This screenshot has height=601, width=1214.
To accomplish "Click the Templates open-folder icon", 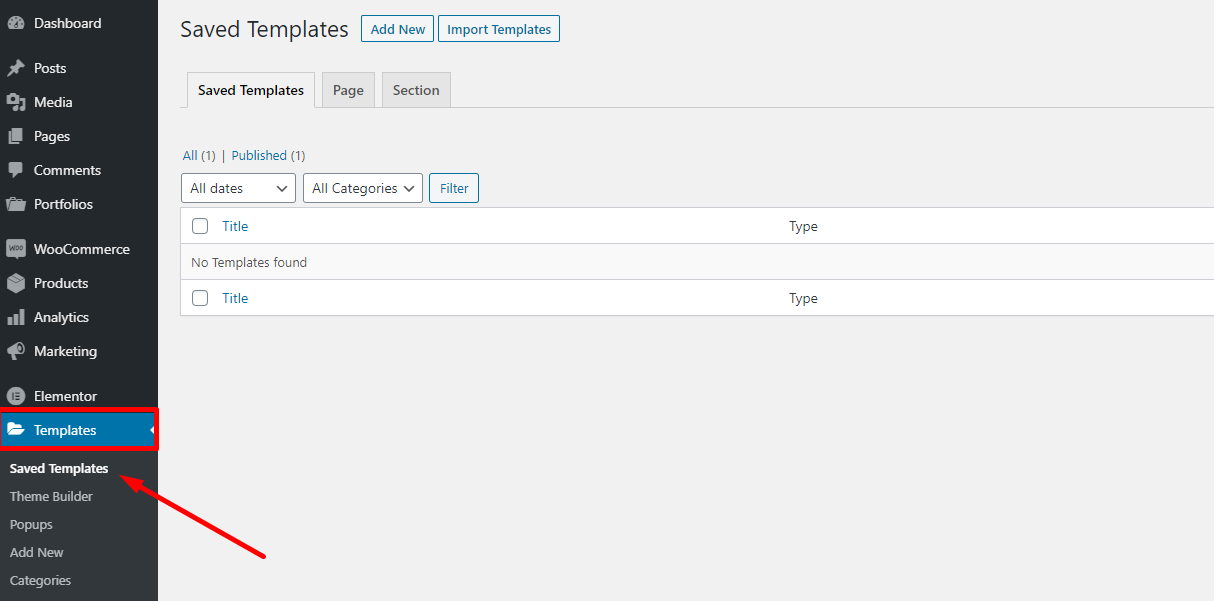I will tap(16, 430).
